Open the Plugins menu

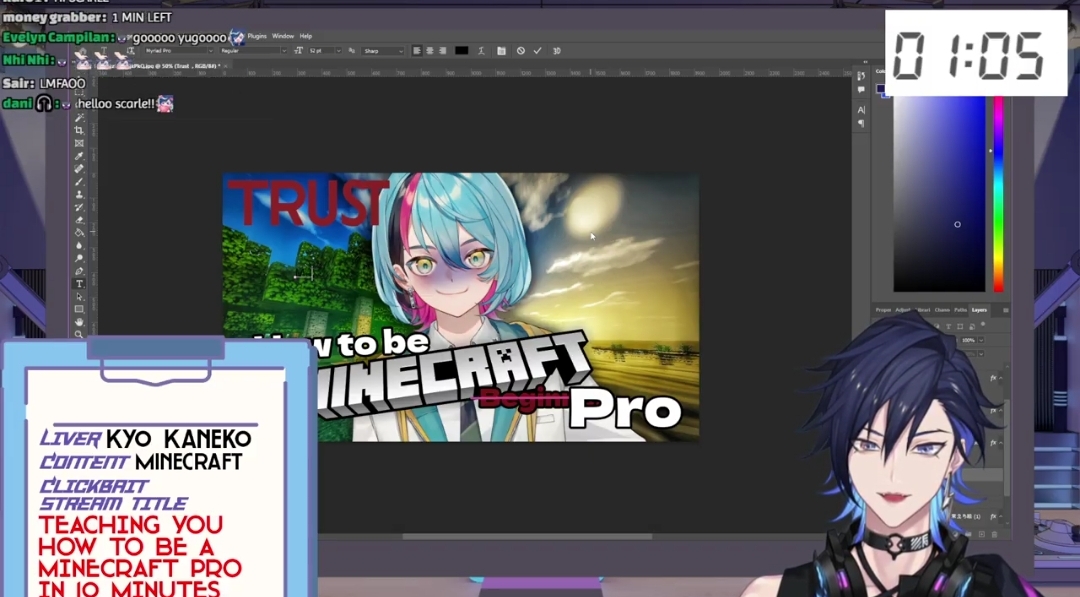[257, 36]
